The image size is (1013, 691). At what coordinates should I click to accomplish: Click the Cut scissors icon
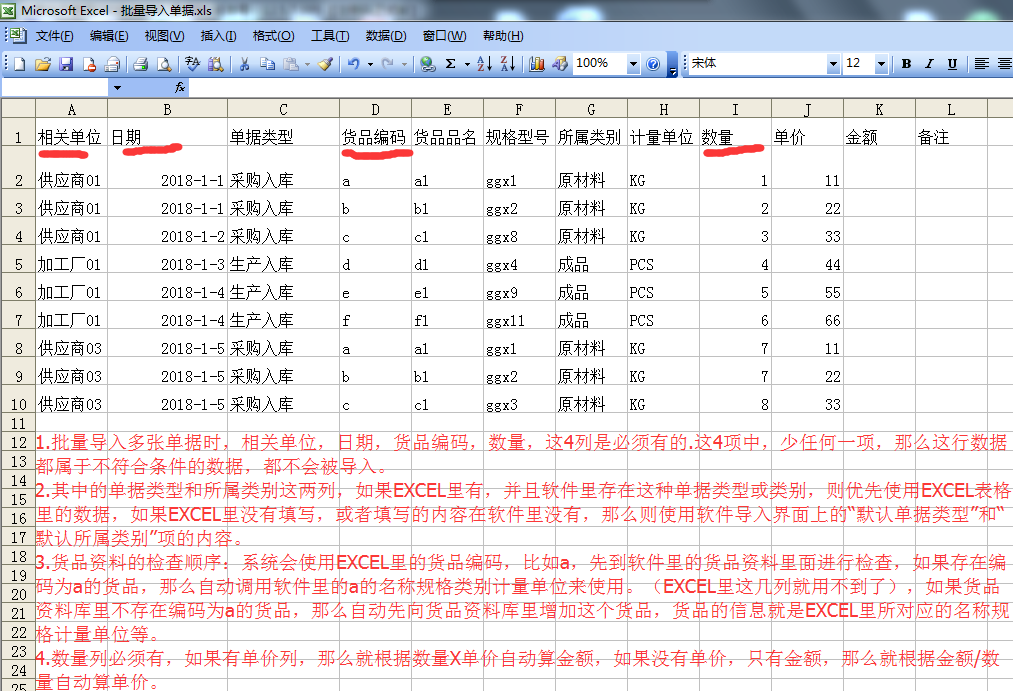(243, 64)
